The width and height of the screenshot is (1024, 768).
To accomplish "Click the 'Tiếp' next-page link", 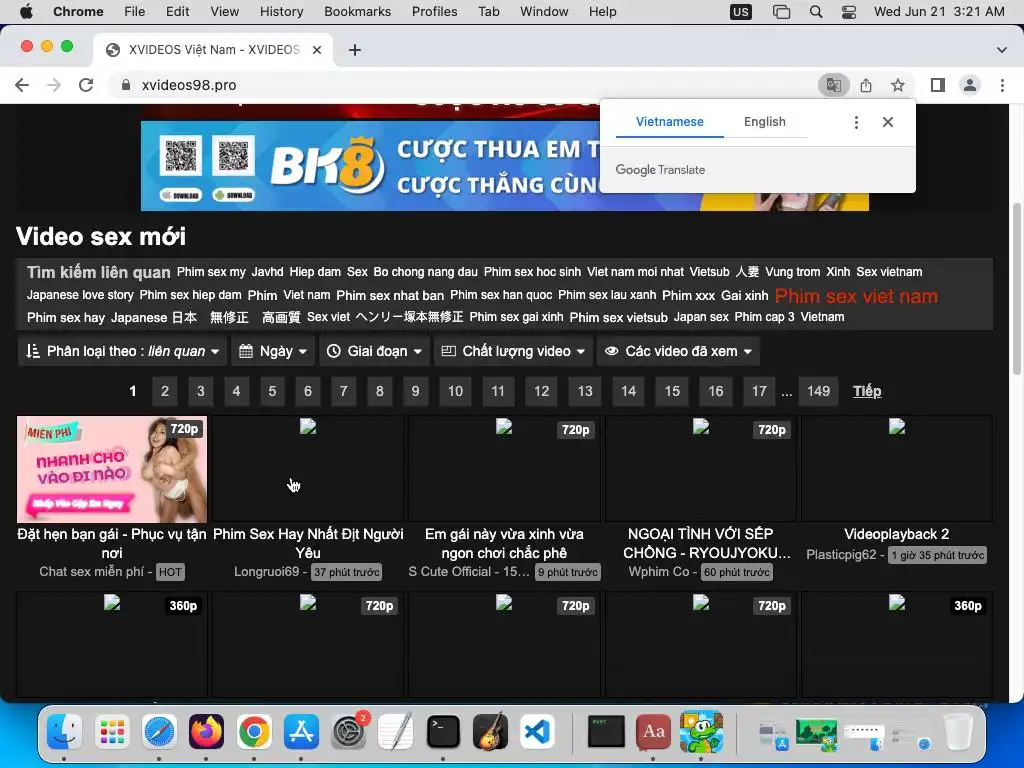I will pyautogui.click(x=867, y=391).
